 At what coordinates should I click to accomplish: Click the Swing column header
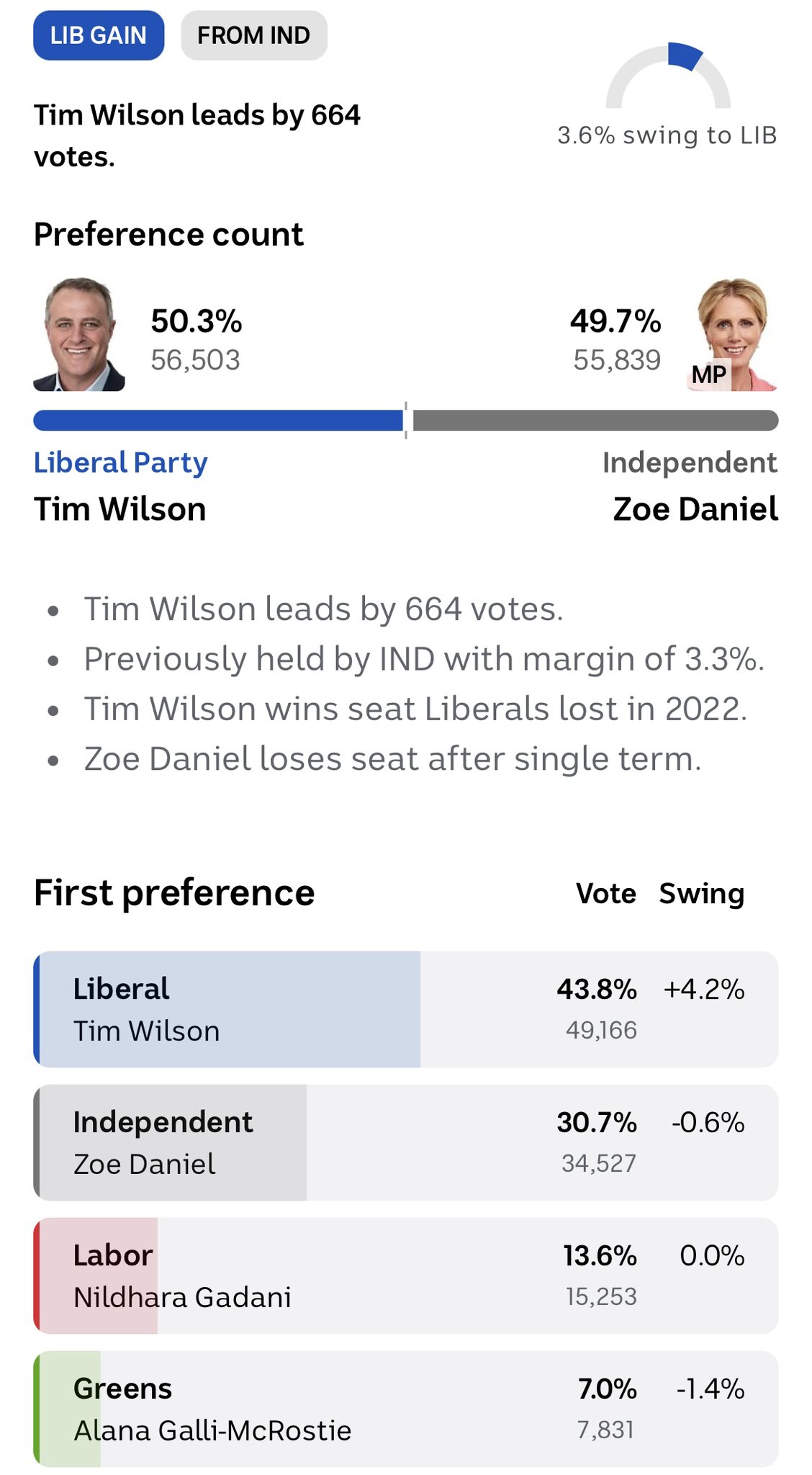pyautogui.click(x=702, y=894)
